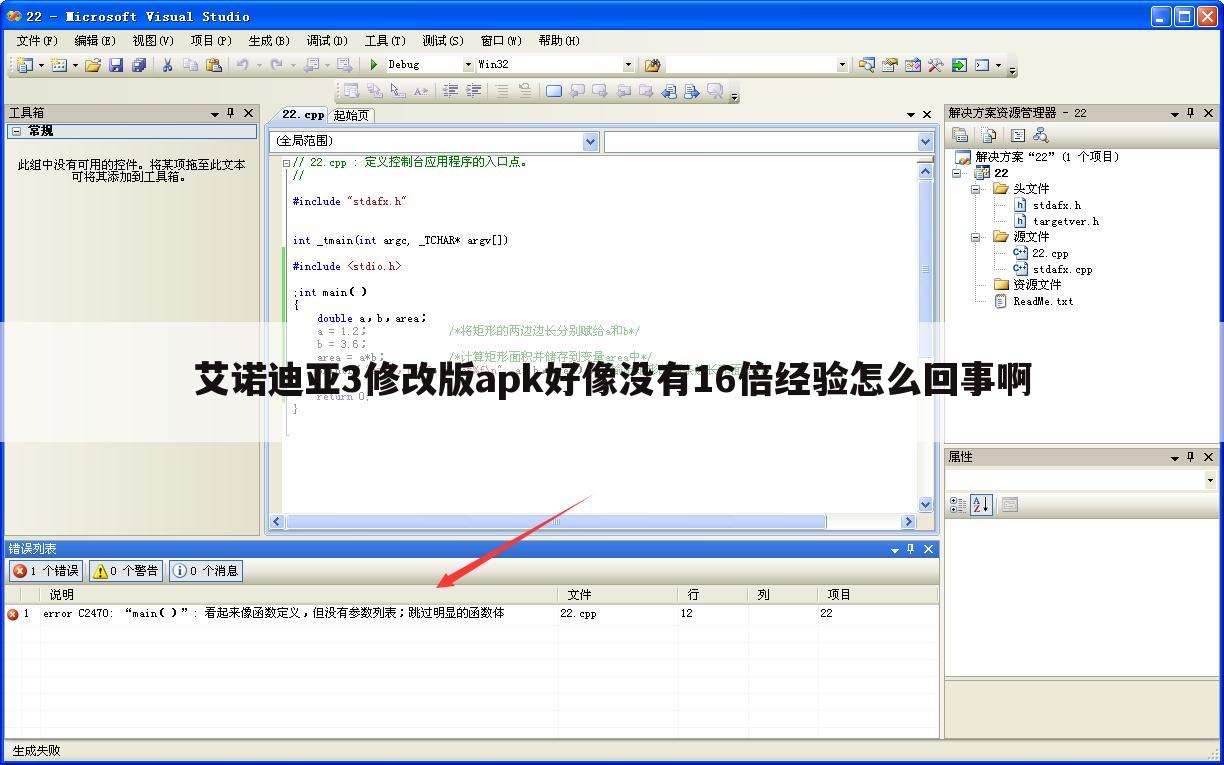Pin the 工具箱 toolbox panel

tap(231, 113)
